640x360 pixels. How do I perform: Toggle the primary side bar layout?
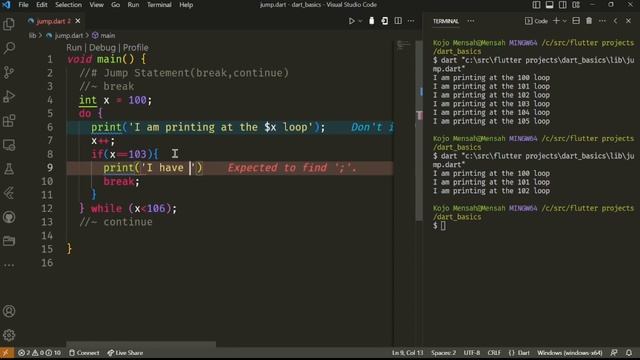[x=536, y=5]
